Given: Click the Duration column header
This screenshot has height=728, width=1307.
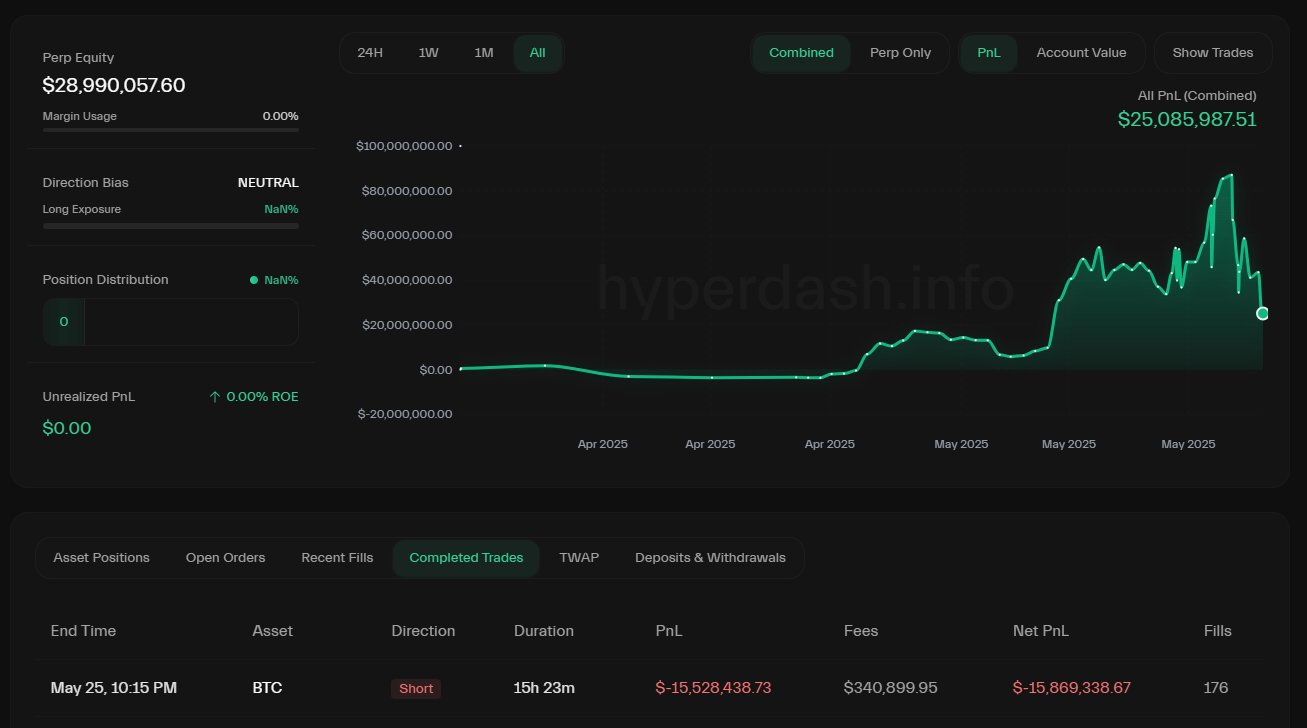Looking at the screenshot, I should coord(544,631).
